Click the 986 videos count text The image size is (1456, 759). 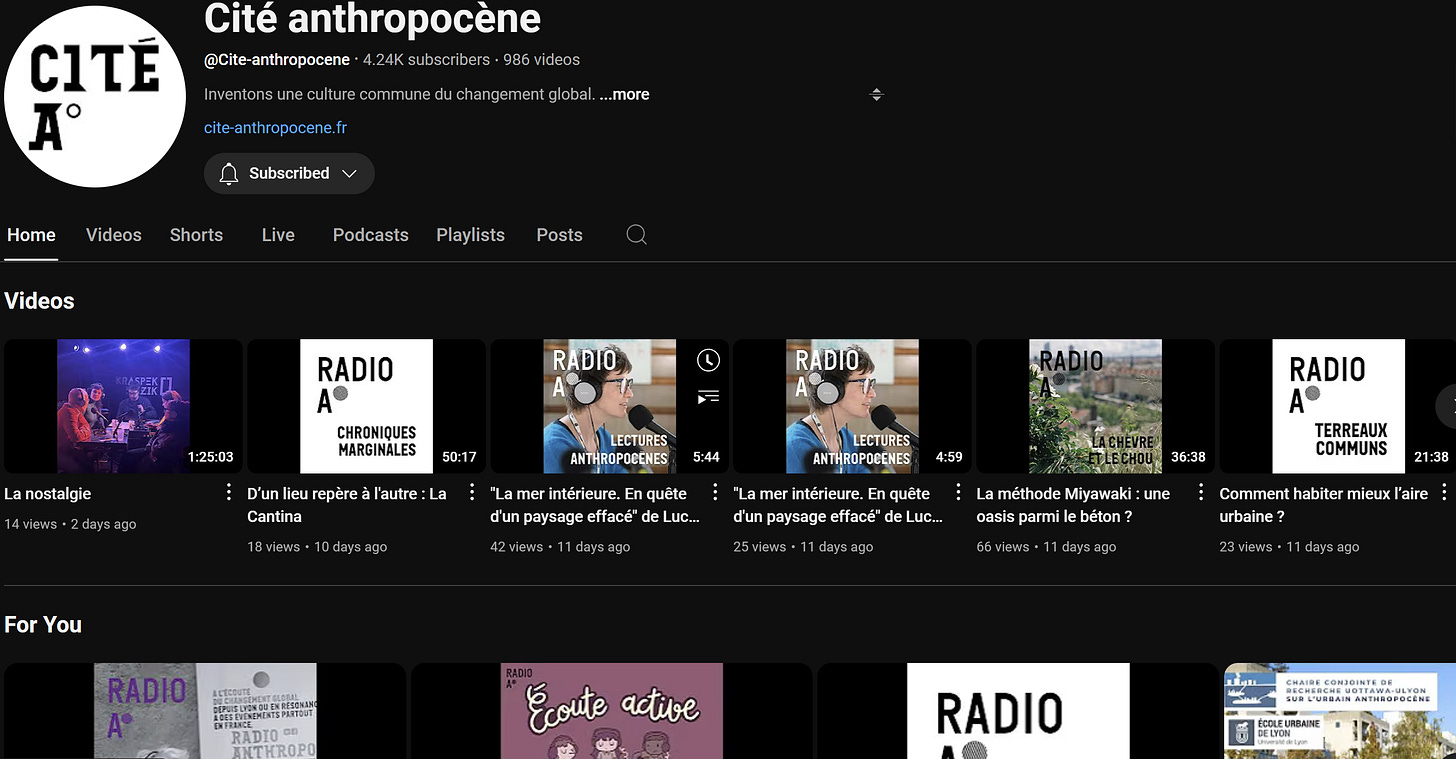541,60
